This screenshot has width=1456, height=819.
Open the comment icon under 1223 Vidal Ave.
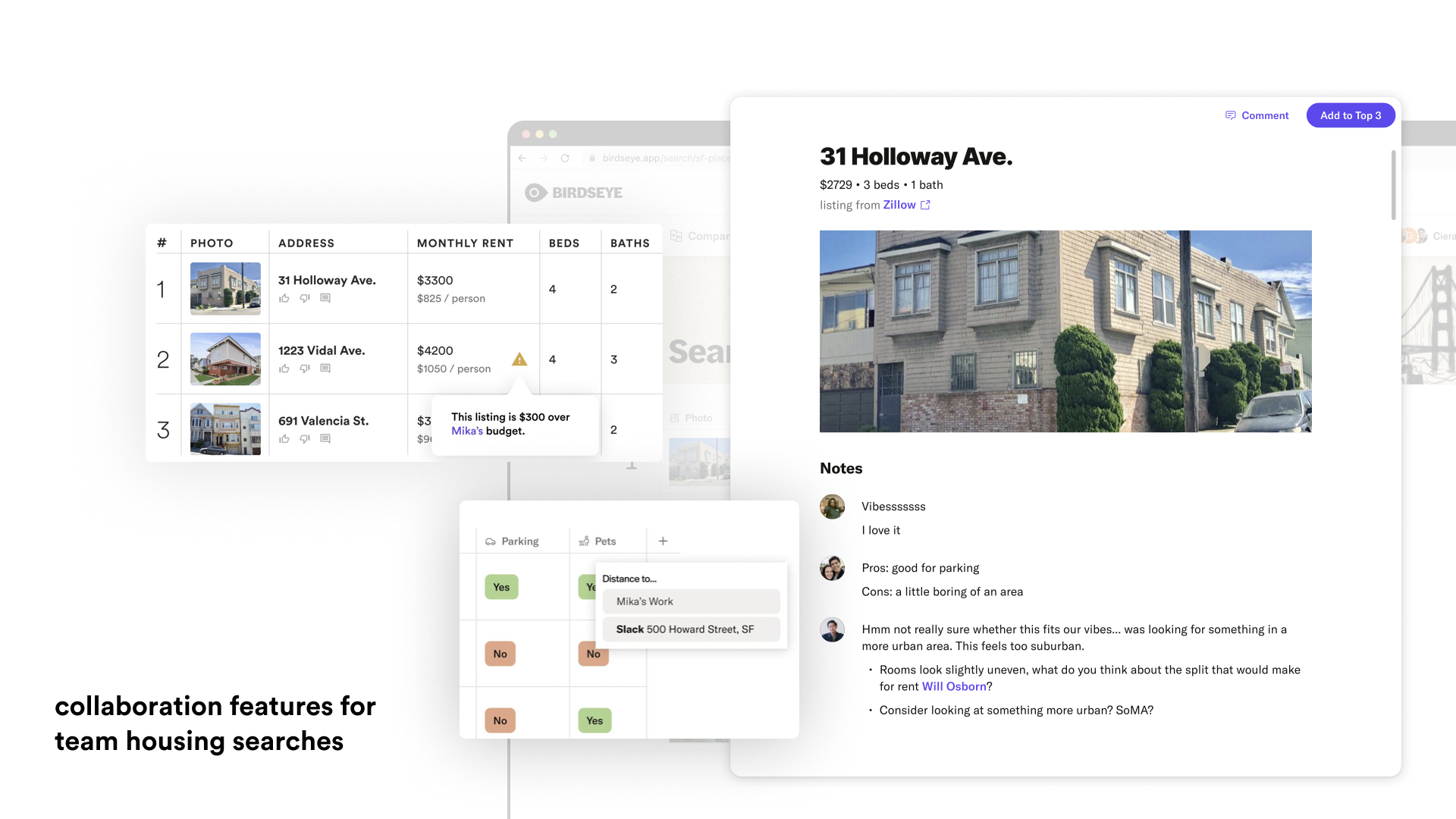325,369
